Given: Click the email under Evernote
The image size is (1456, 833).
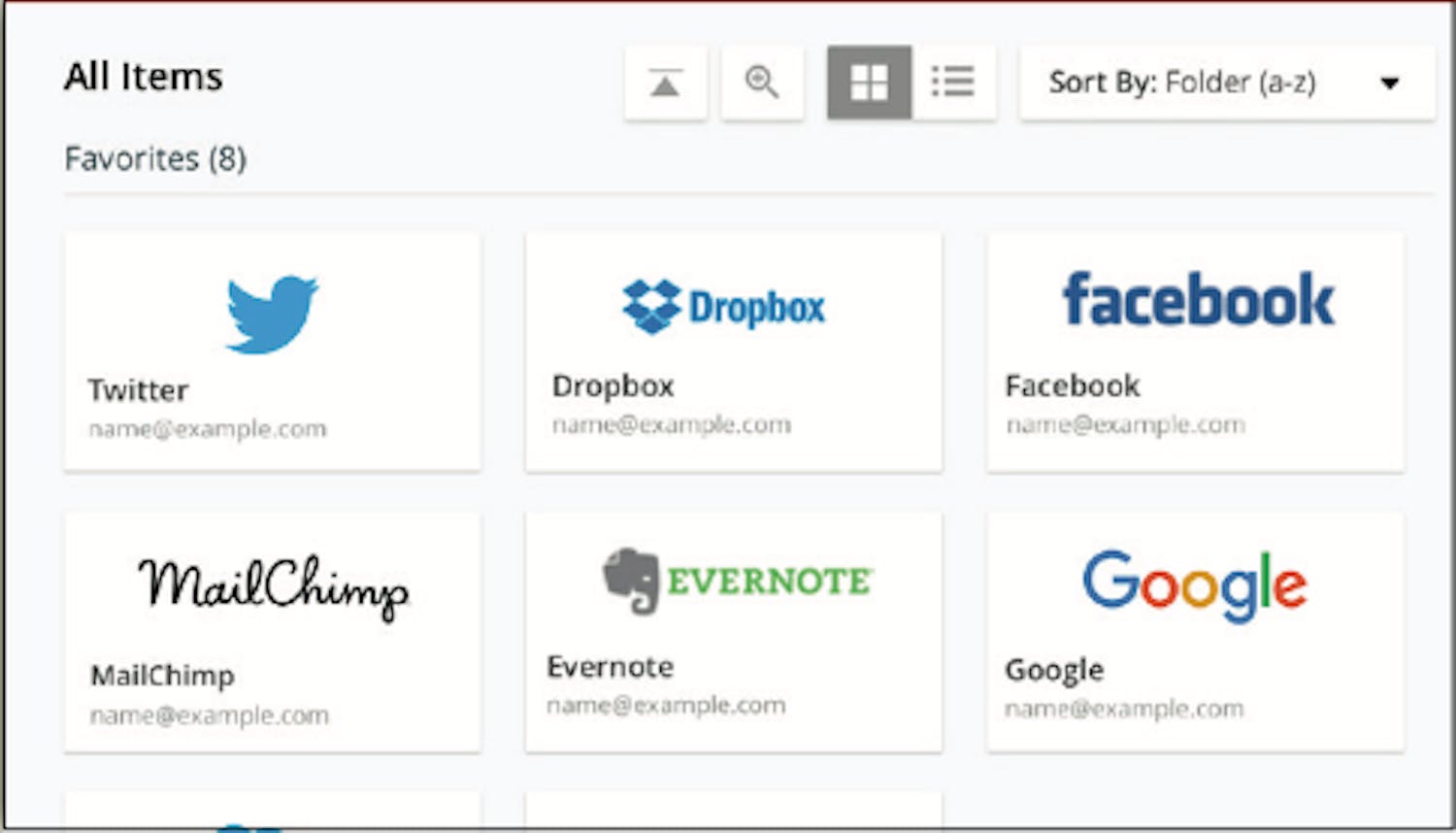Looking at the screenshot, I should coord(666,706).
